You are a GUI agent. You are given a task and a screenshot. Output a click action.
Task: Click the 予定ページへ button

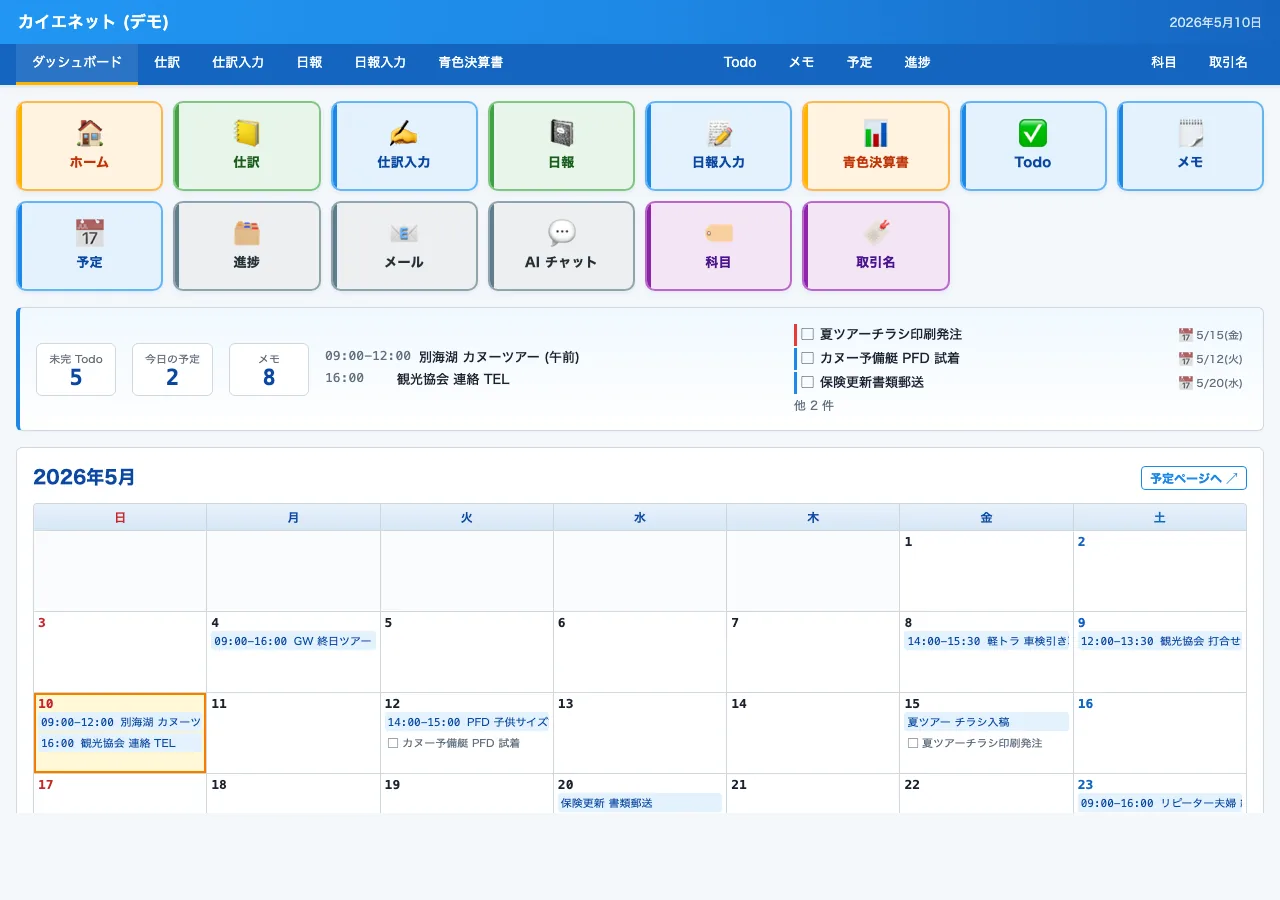pos(1194,478)
